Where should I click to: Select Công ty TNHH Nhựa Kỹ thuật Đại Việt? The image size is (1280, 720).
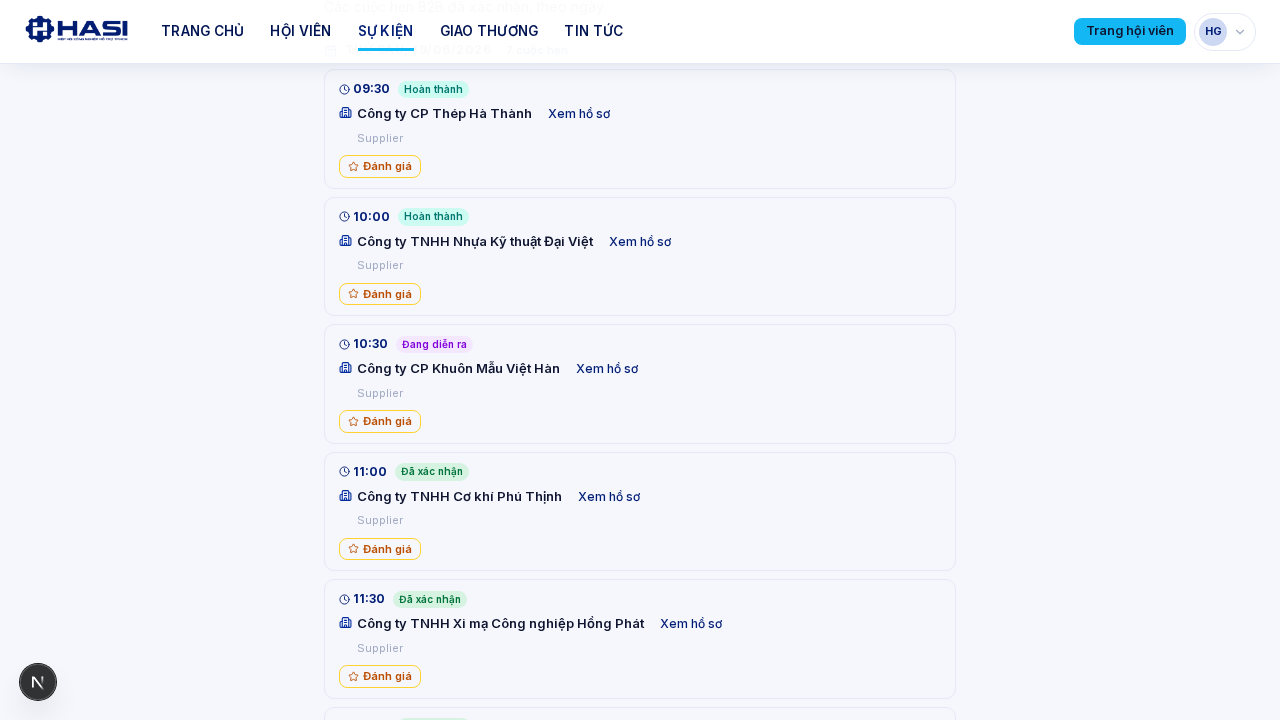point(475,242)
